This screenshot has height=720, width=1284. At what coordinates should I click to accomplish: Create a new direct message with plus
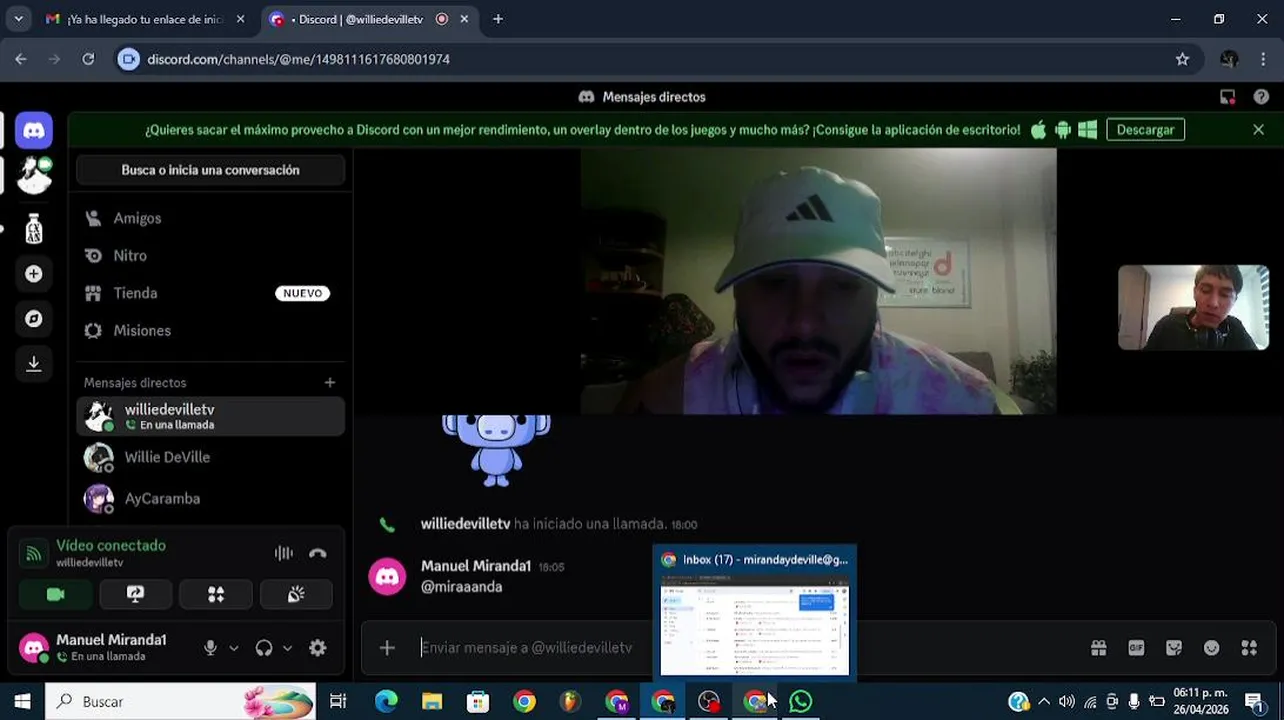click(330, 382)
